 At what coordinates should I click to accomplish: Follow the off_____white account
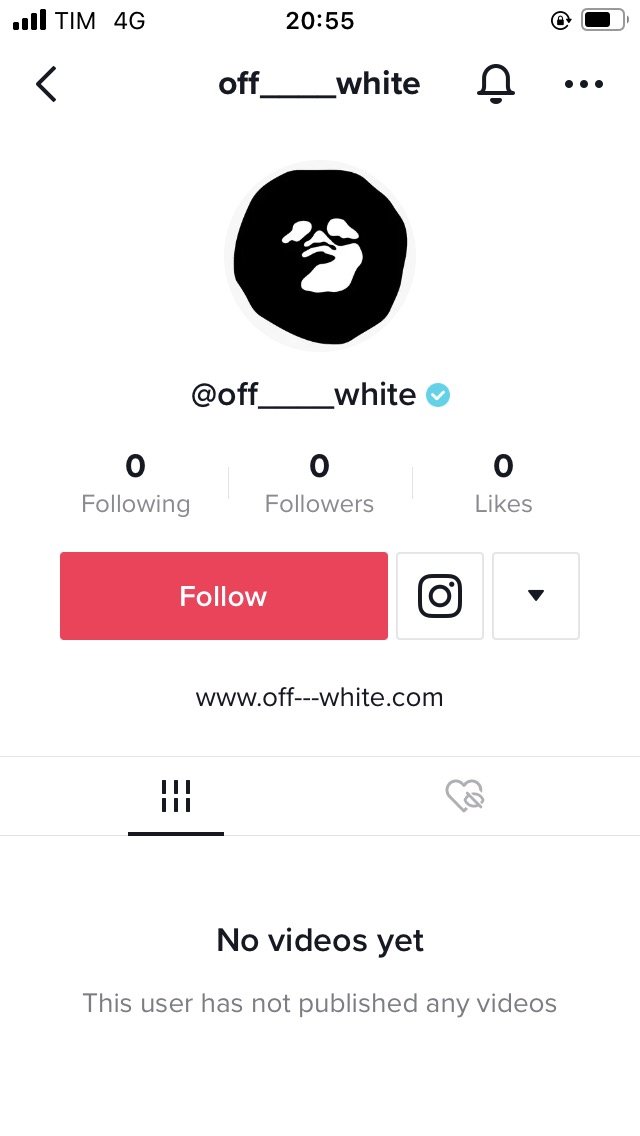coord(223,596)
